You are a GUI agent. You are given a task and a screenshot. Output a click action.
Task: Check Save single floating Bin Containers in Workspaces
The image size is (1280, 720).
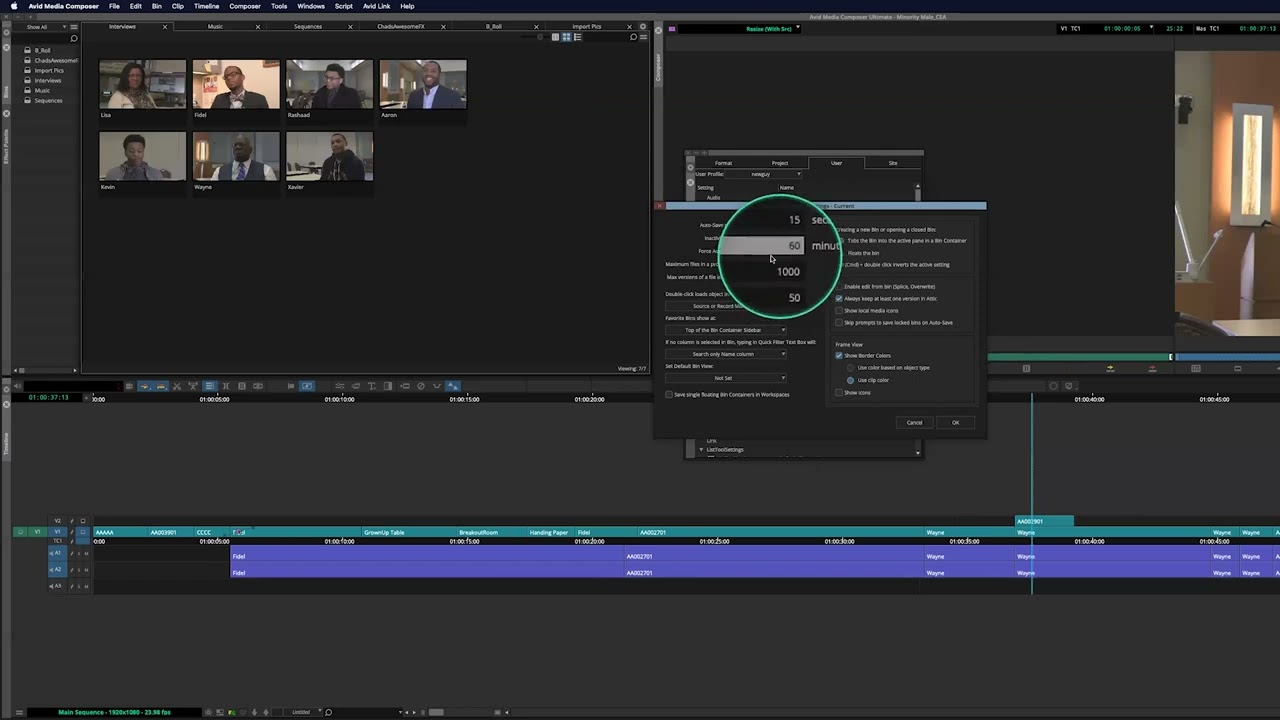click(x=669, y=394)
